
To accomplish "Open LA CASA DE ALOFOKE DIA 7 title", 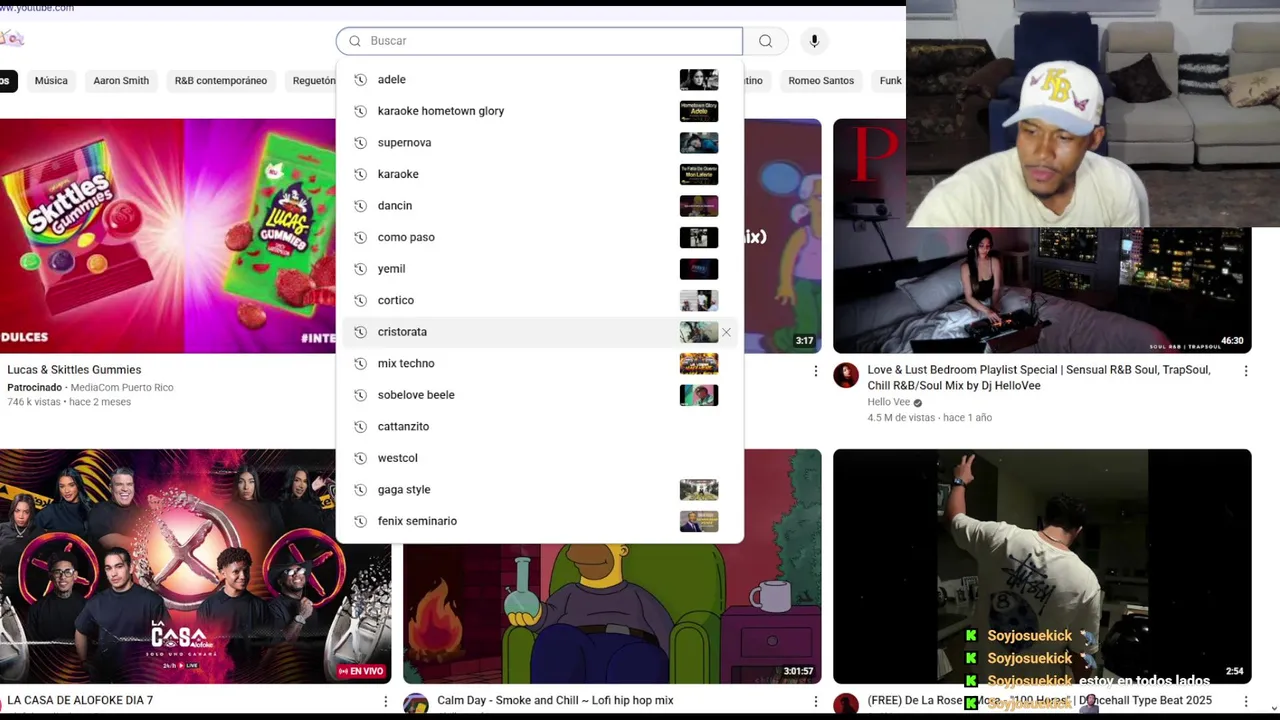I will (80, 701).
